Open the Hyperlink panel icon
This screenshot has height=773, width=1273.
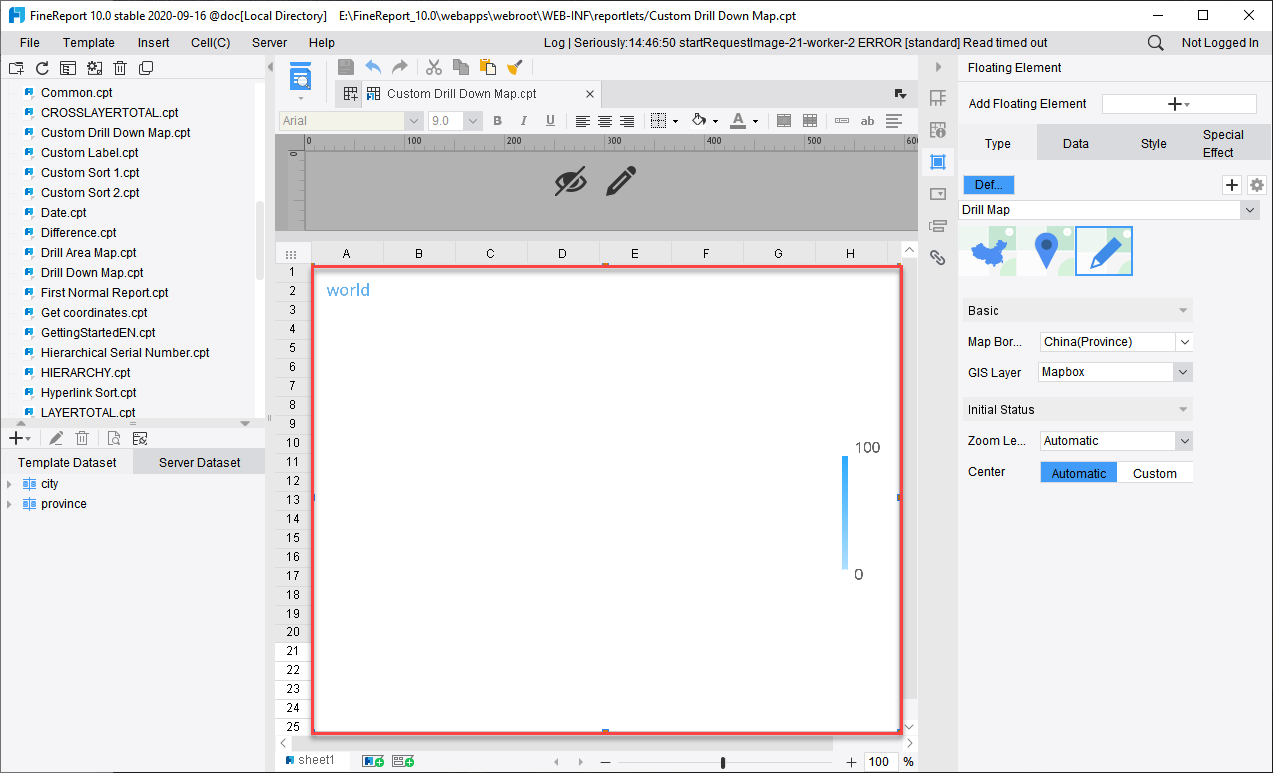tap(938, 257)
